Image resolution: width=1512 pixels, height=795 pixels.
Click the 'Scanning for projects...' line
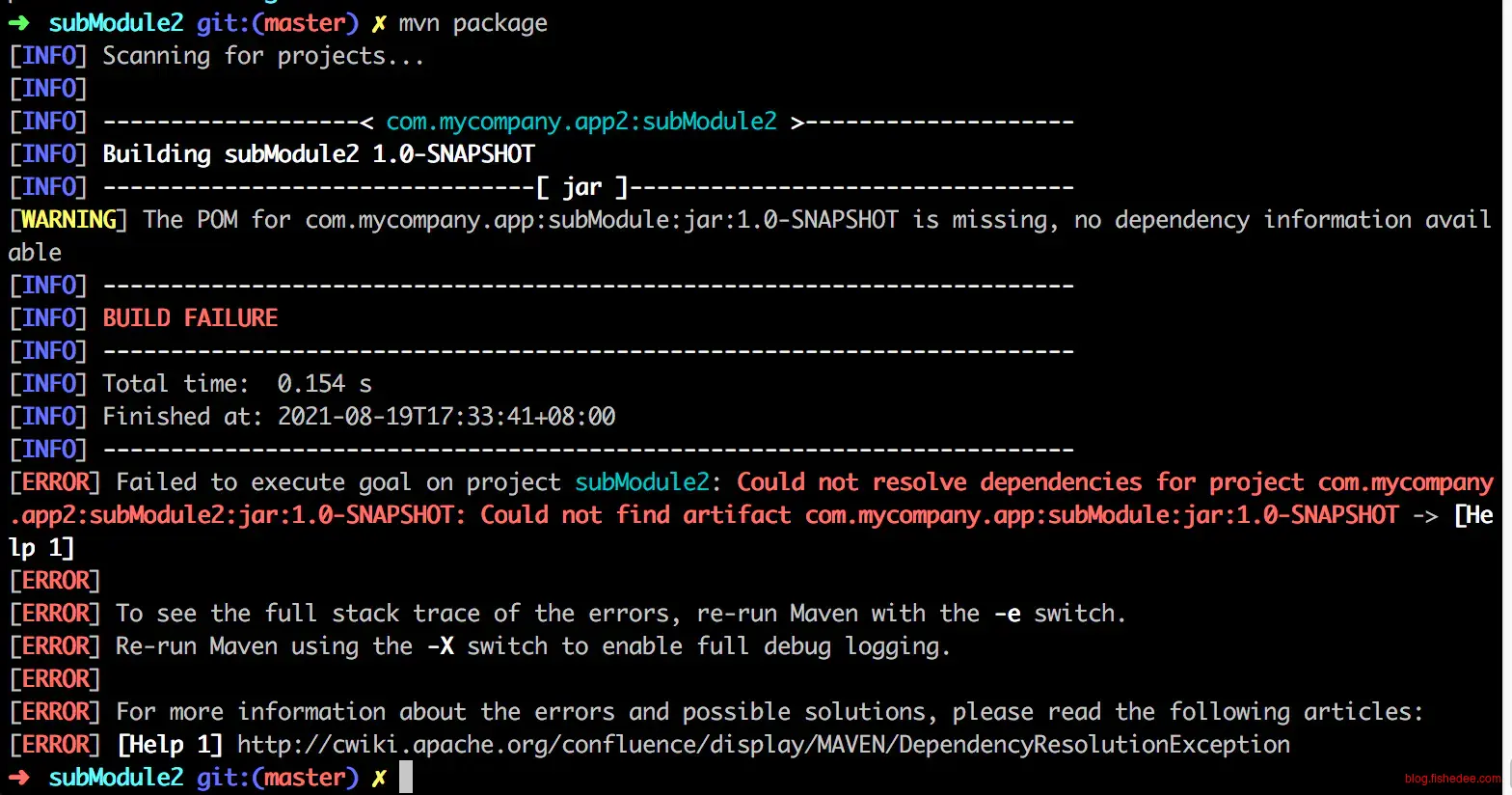click(x=263, y=56)
